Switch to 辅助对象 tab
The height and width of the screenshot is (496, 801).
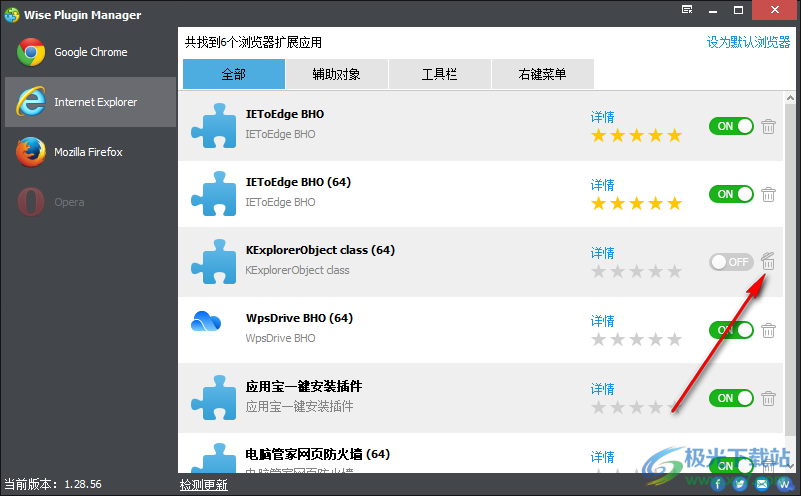pos(337,74)
